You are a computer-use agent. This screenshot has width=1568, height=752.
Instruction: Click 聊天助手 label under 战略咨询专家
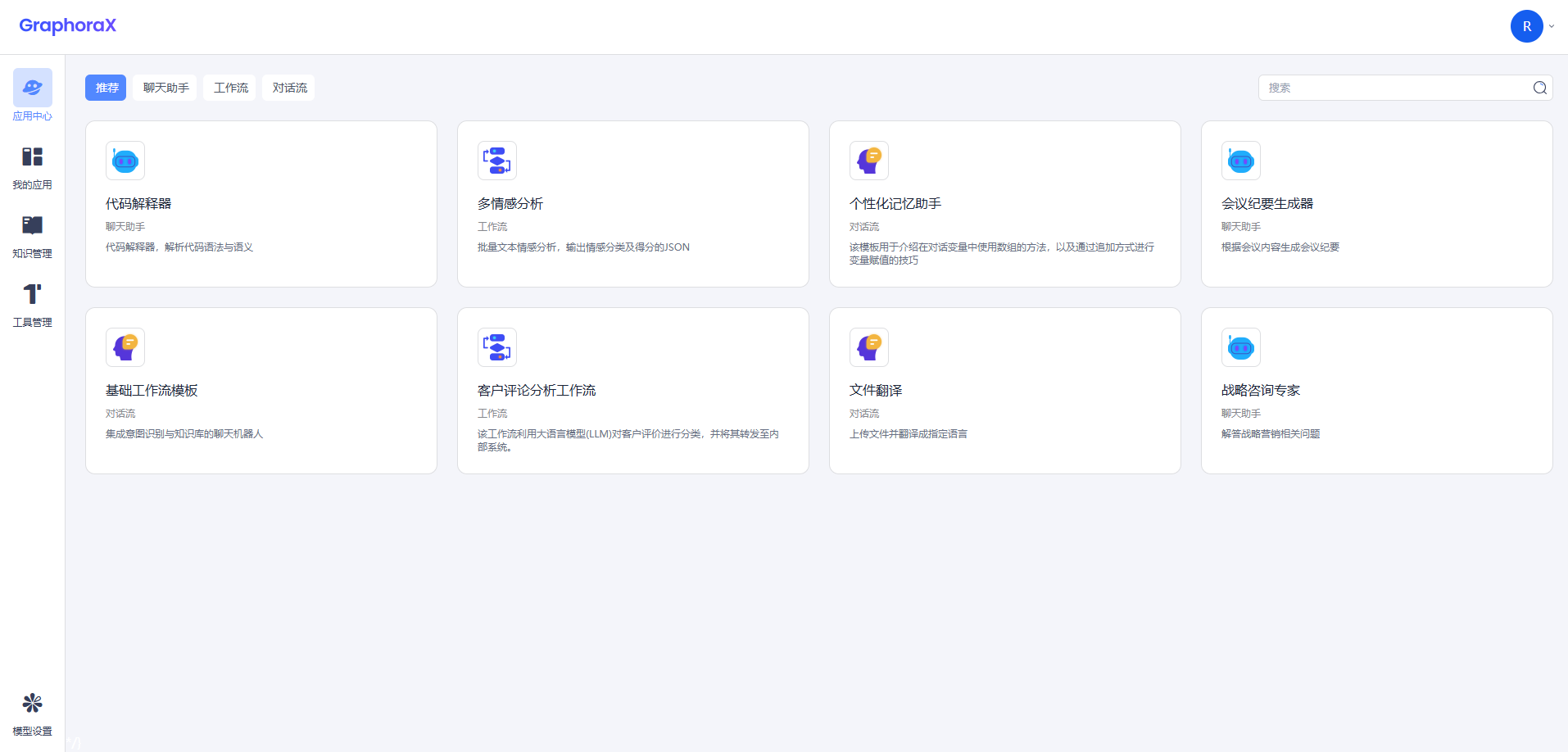coord(1241,414)
